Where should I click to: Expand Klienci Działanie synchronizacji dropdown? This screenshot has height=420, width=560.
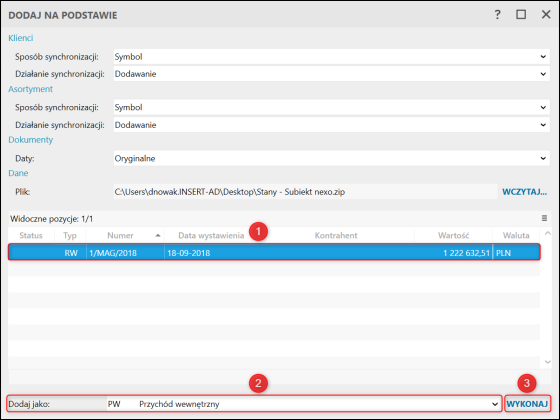[x=543, y=74]
